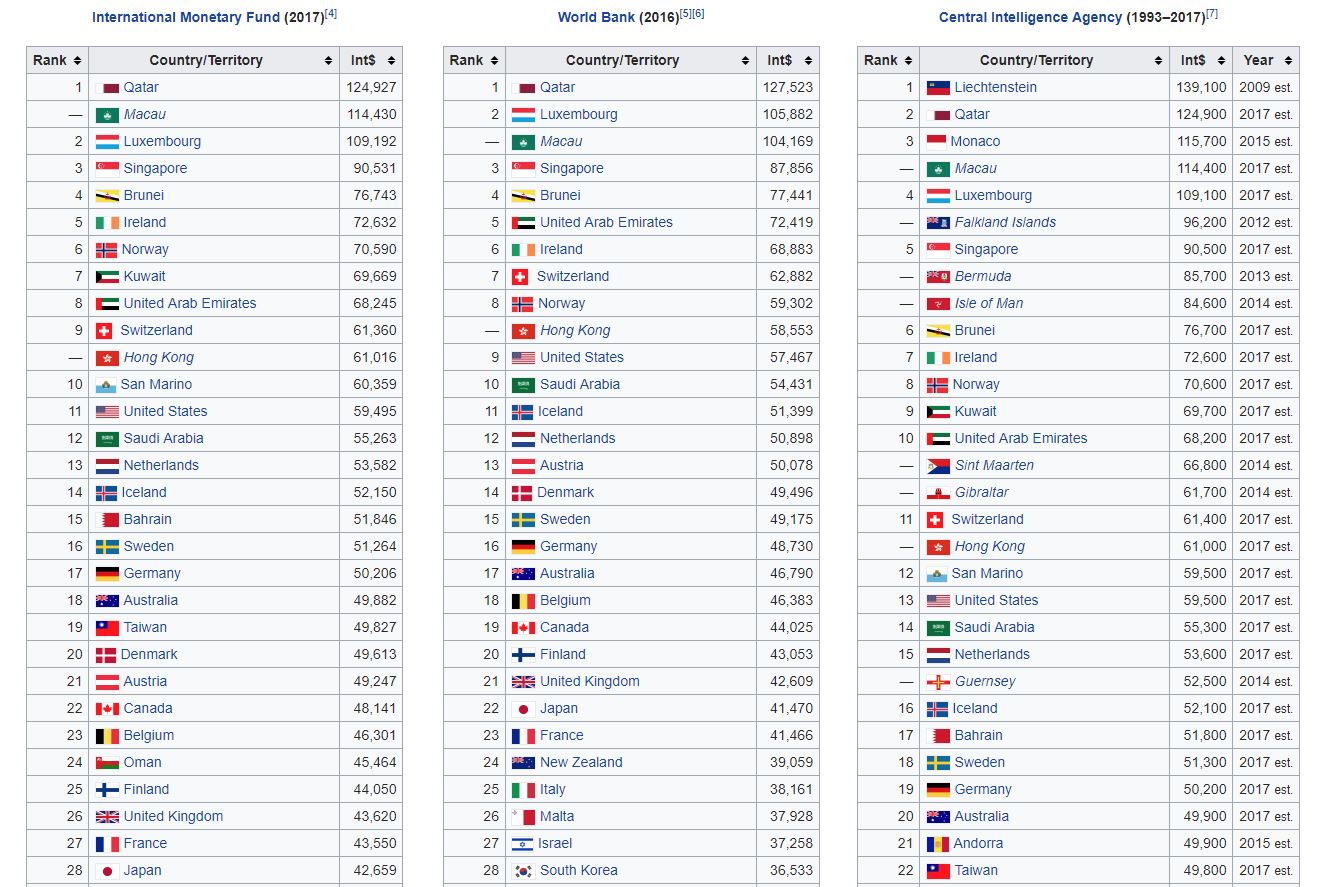
Task: Open Macau link in the IMF table
Action: 145,115
